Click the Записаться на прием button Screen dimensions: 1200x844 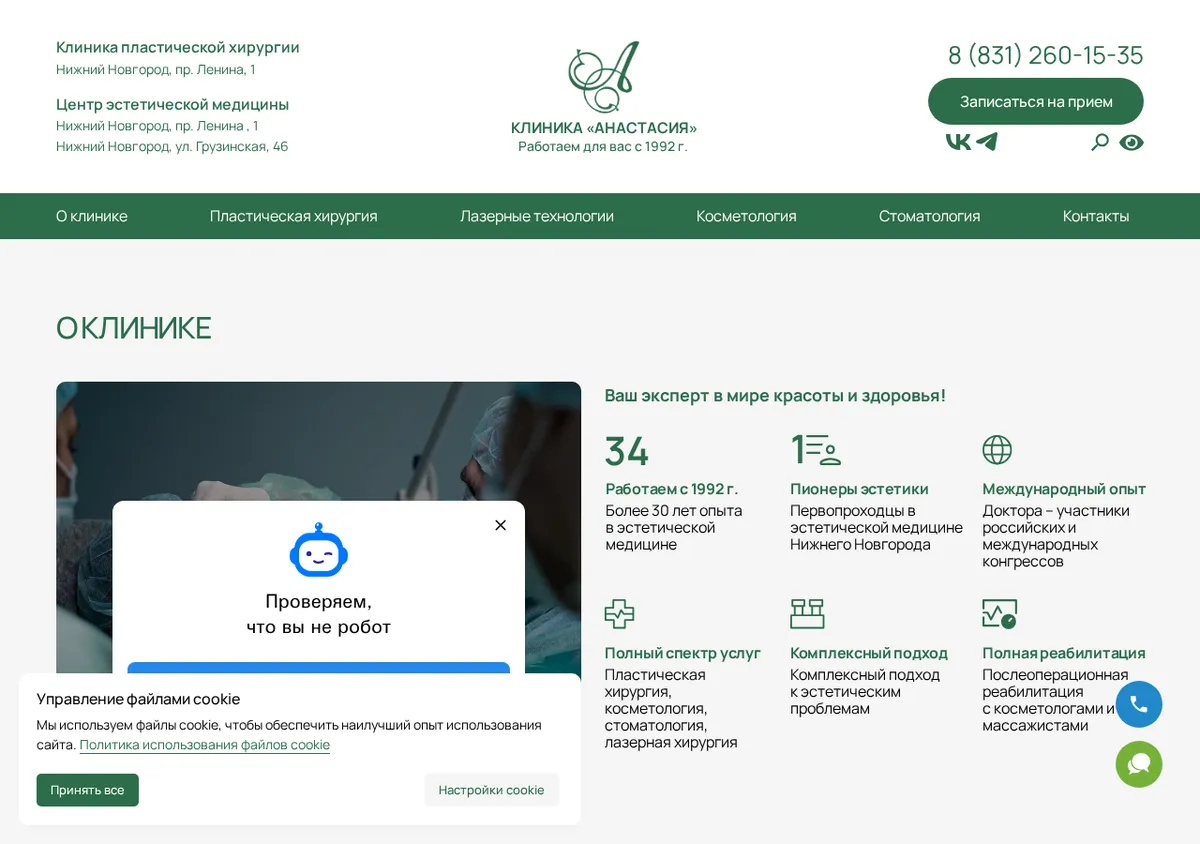[1036, 101]
